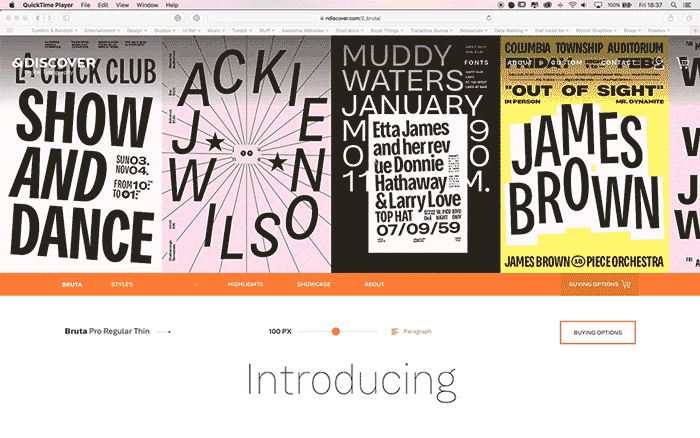This screenshot has height=438, width=700.
Task: Open the Window menu
Action: (x=147, y=5)
